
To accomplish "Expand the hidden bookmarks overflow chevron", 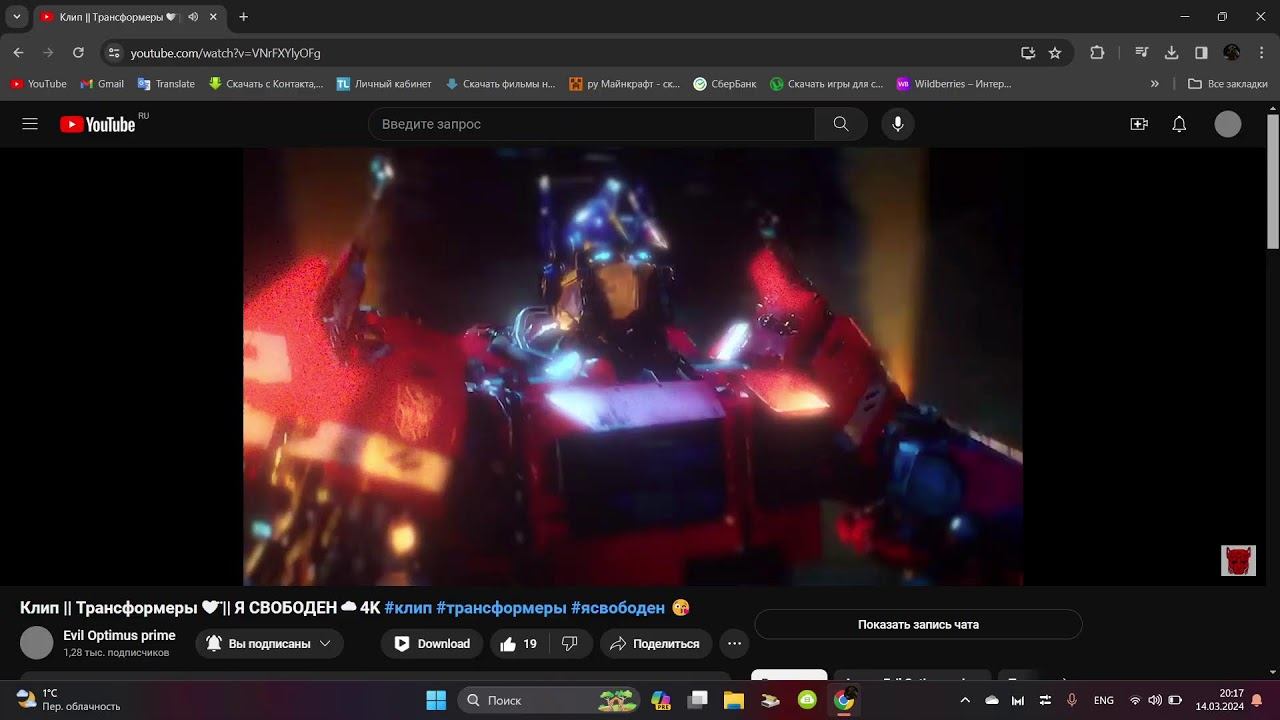I will point(1155,84).
